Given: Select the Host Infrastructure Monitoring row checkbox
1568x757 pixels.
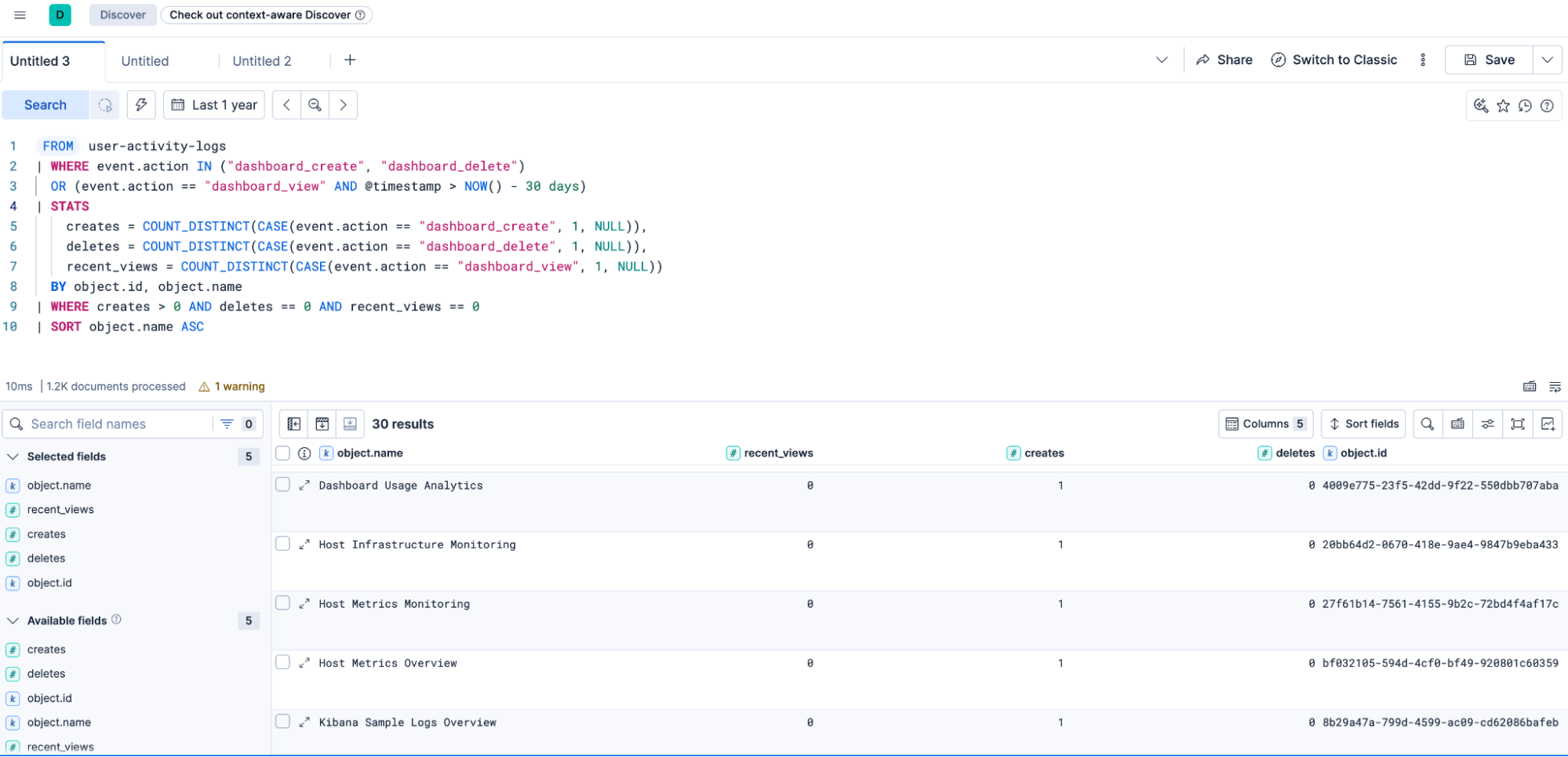Looking at the screenshot, I should [x=282, y=544].
